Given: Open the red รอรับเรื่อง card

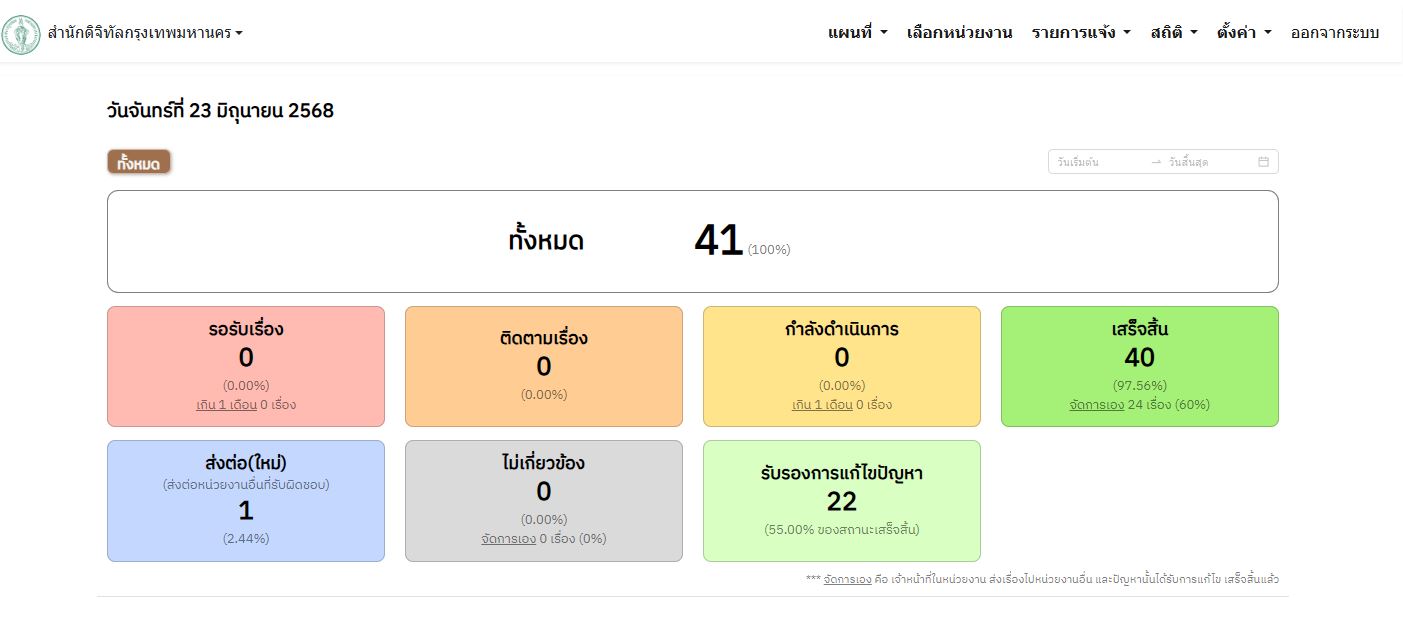Looking at the screenshot, I should click(246, 366).
